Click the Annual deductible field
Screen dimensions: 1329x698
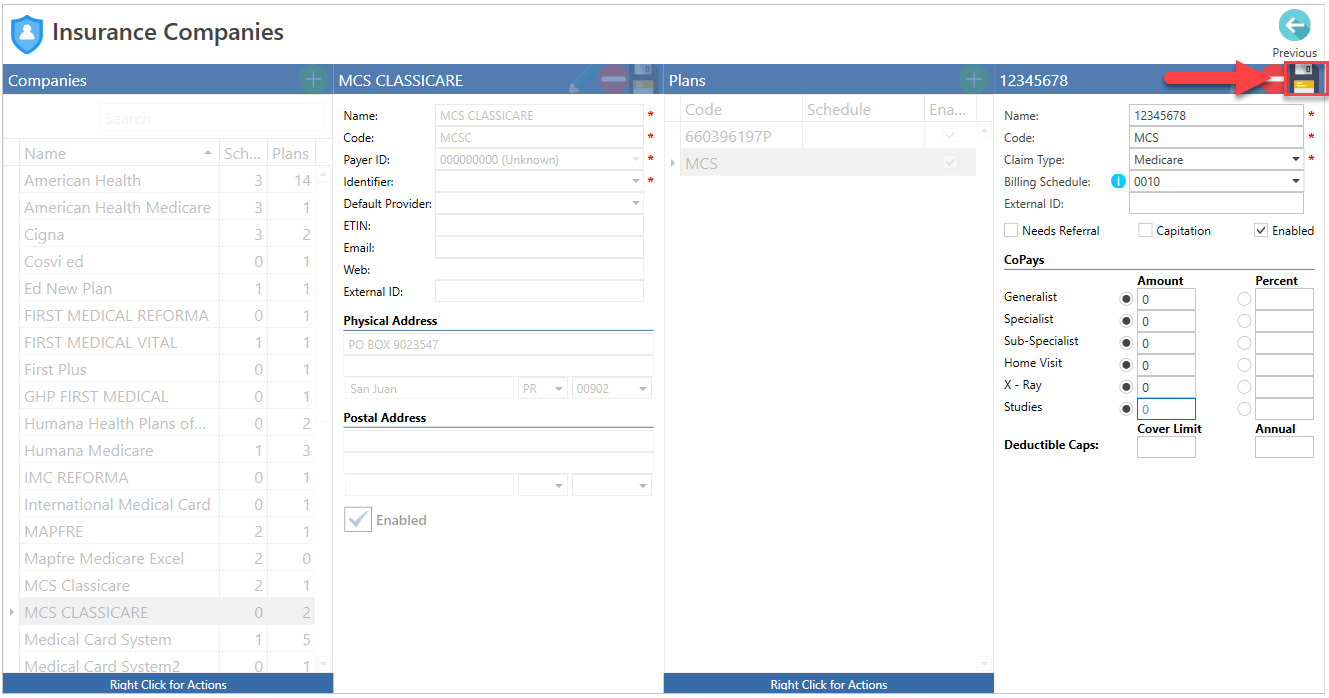[x=1284, y=447]
